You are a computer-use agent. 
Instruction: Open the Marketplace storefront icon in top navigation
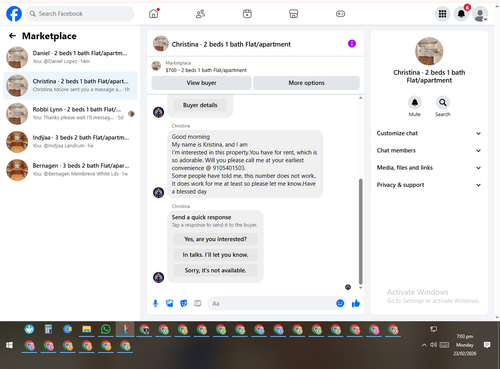294,14
